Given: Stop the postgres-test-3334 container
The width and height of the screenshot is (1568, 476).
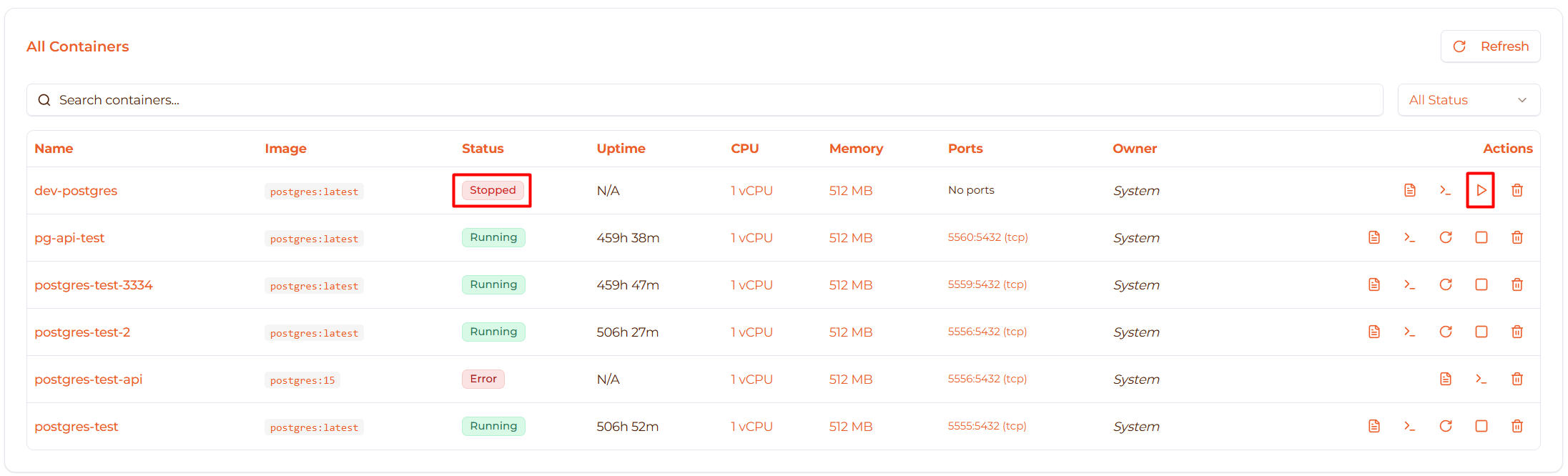Looking at the screenshot, I should click(1481, 284).
